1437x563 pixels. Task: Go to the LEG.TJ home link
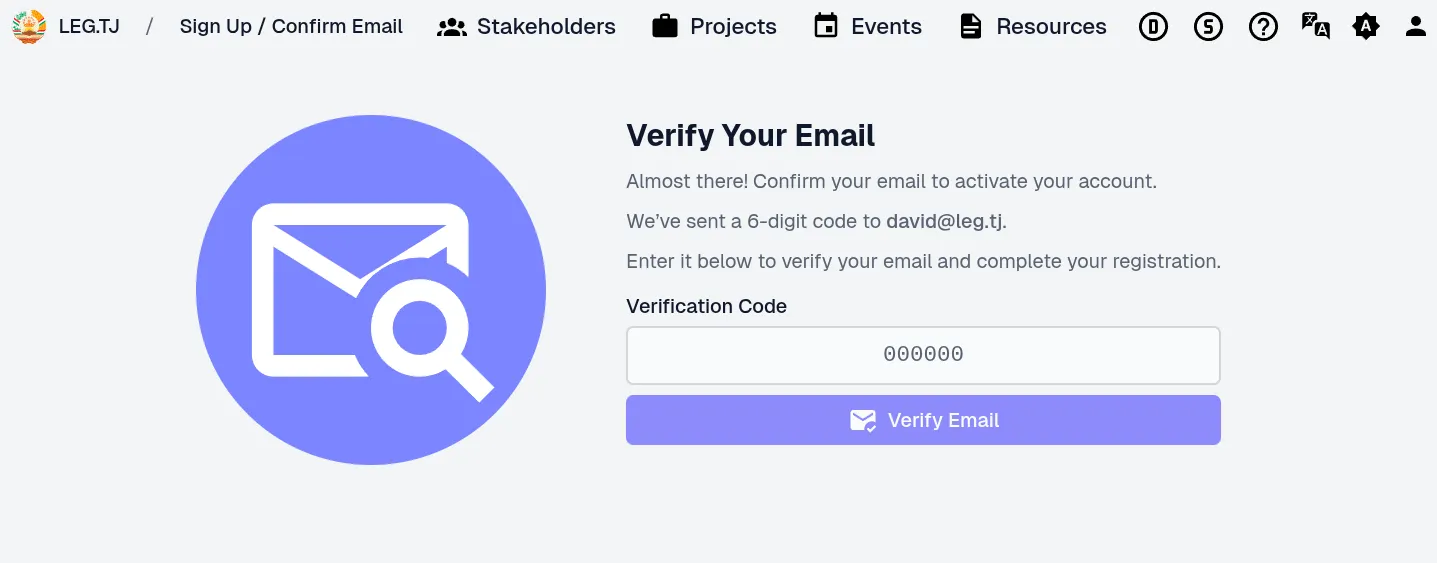(89, 27)
